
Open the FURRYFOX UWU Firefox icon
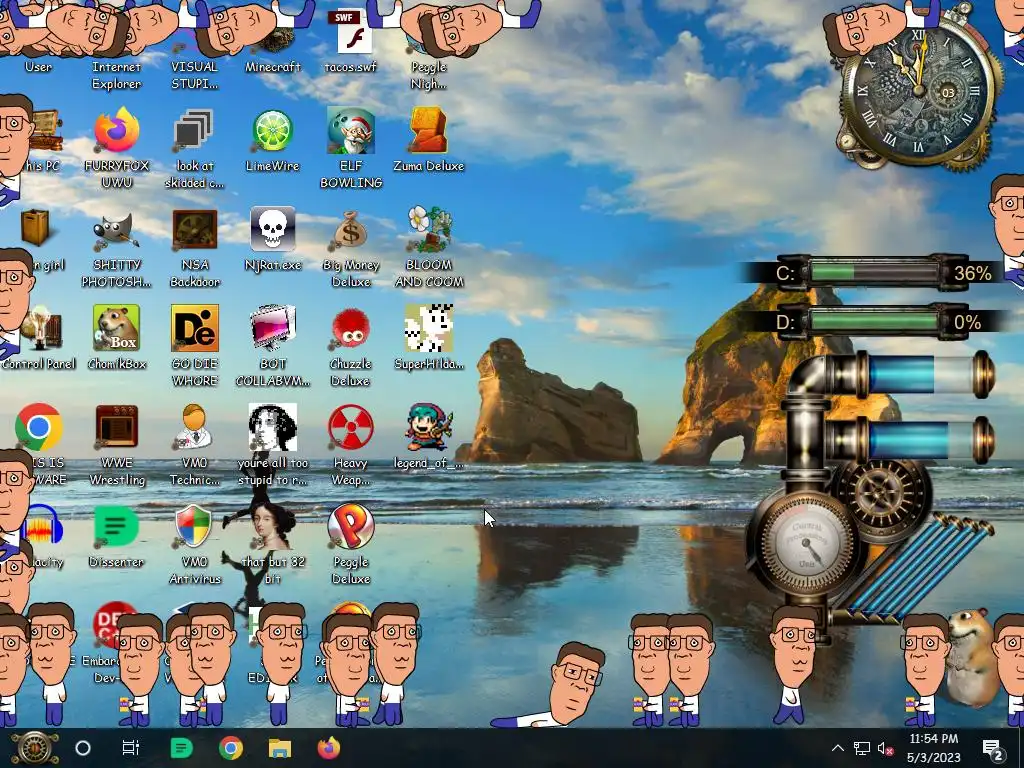pyautogui.click(x=116, y=130)
